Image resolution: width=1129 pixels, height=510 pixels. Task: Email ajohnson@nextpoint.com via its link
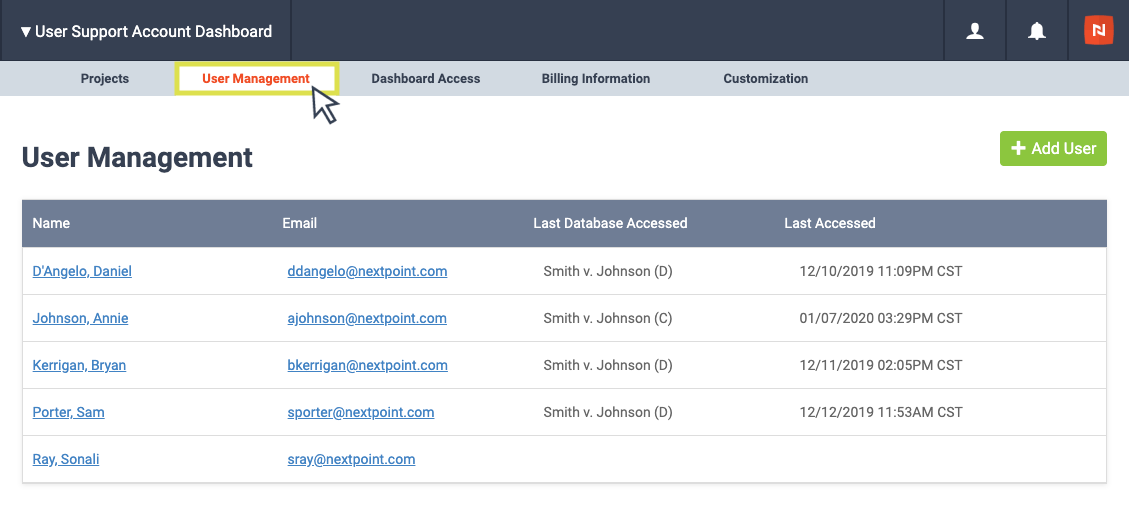(367, 318)
